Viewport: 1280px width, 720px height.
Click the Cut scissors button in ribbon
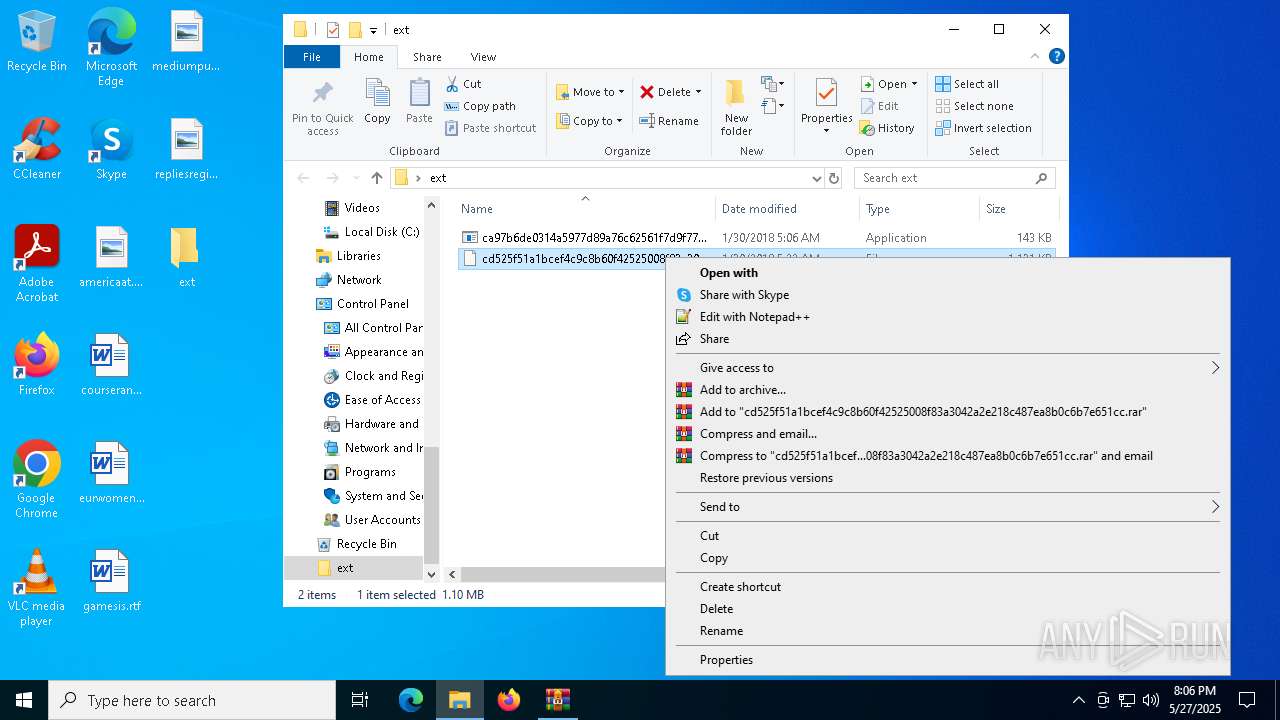463,84
